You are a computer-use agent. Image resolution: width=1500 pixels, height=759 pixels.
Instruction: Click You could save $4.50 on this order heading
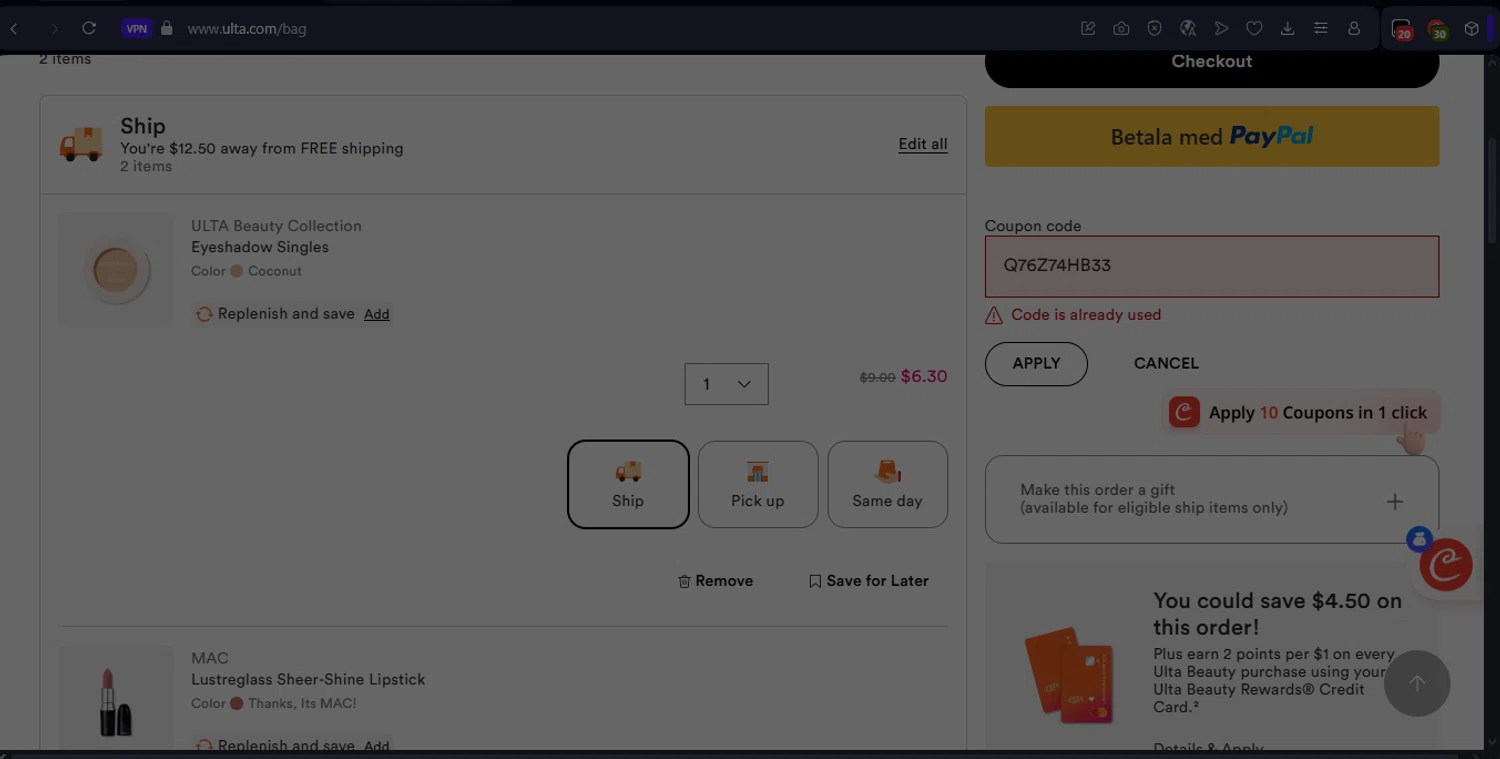1278,614
